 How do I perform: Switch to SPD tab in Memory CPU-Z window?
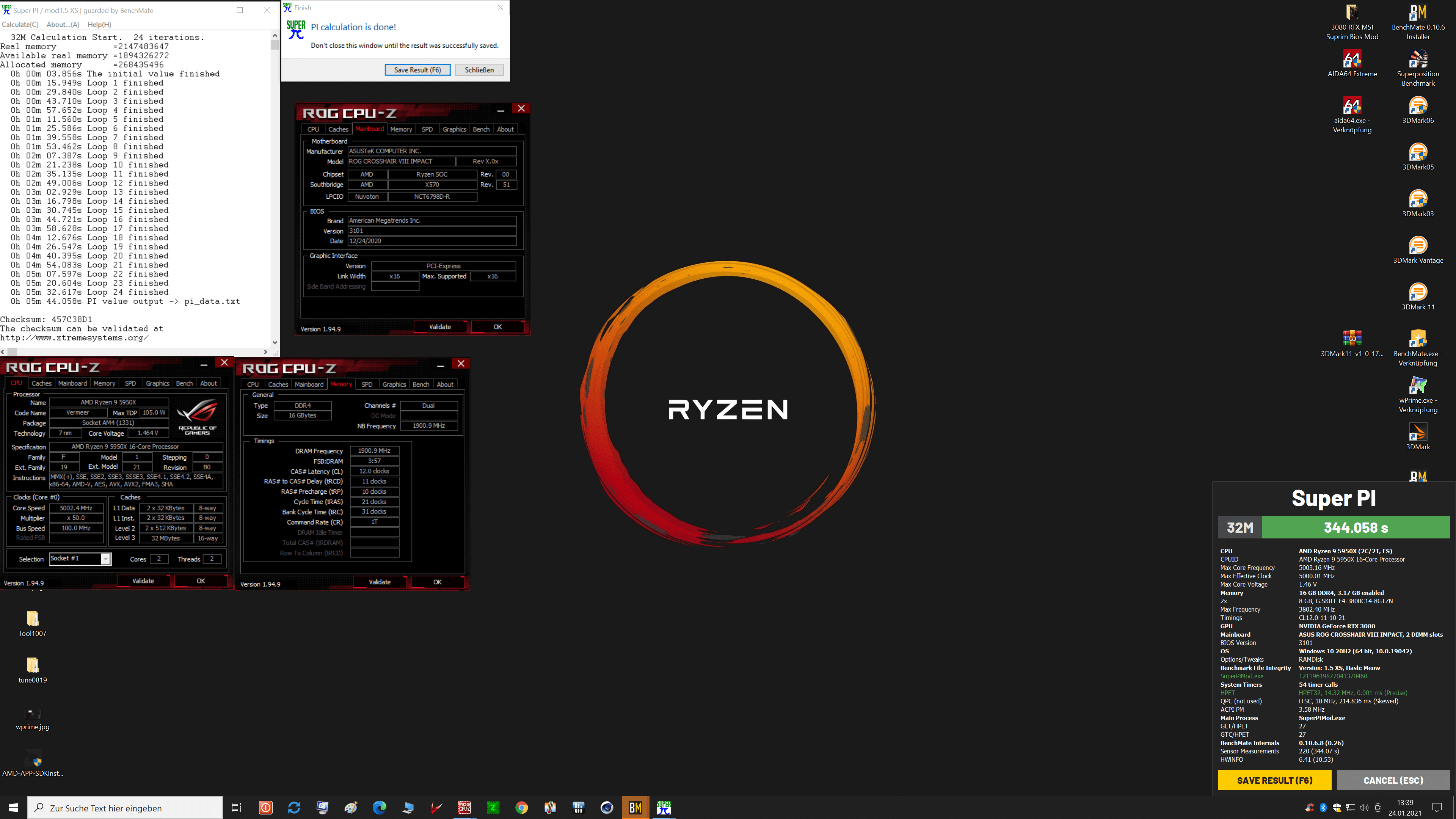[367, 384]
